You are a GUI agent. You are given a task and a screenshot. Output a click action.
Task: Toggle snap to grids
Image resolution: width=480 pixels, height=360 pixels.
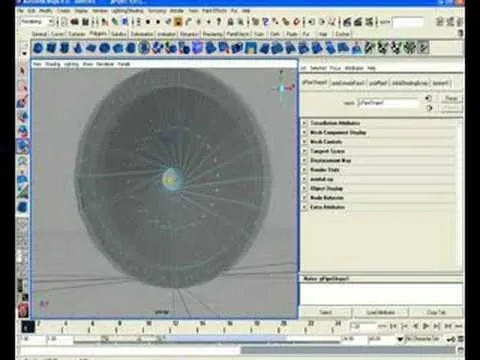[x=255, y=22]
